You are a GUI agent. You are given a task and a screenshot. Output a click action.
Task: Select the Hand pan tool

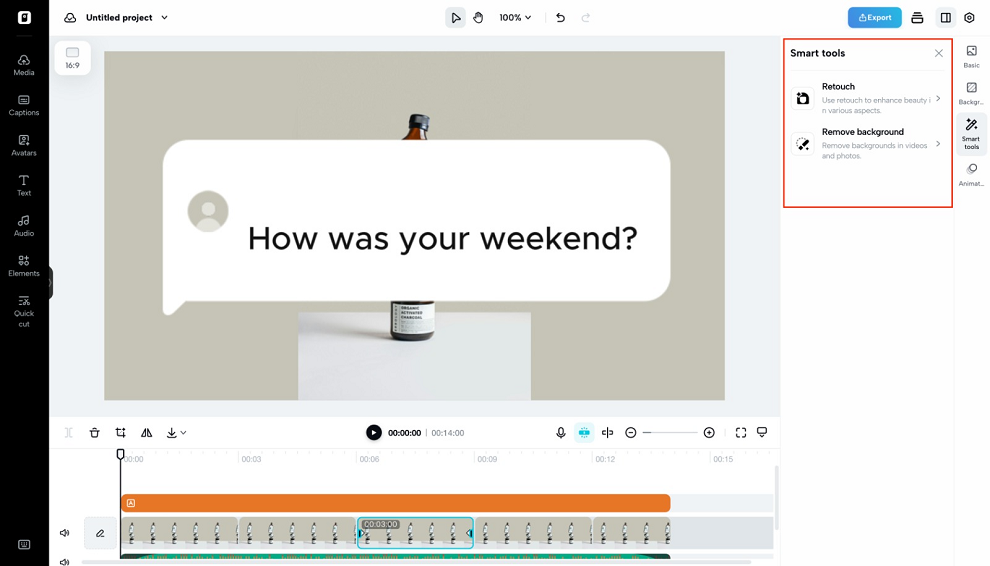pyautogui.click(x=478, y=18)
